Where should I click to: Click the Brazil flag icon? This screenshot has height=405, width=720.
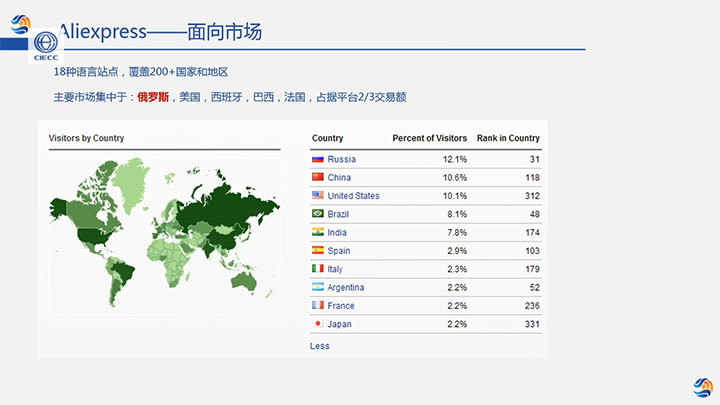pos(318,214)
